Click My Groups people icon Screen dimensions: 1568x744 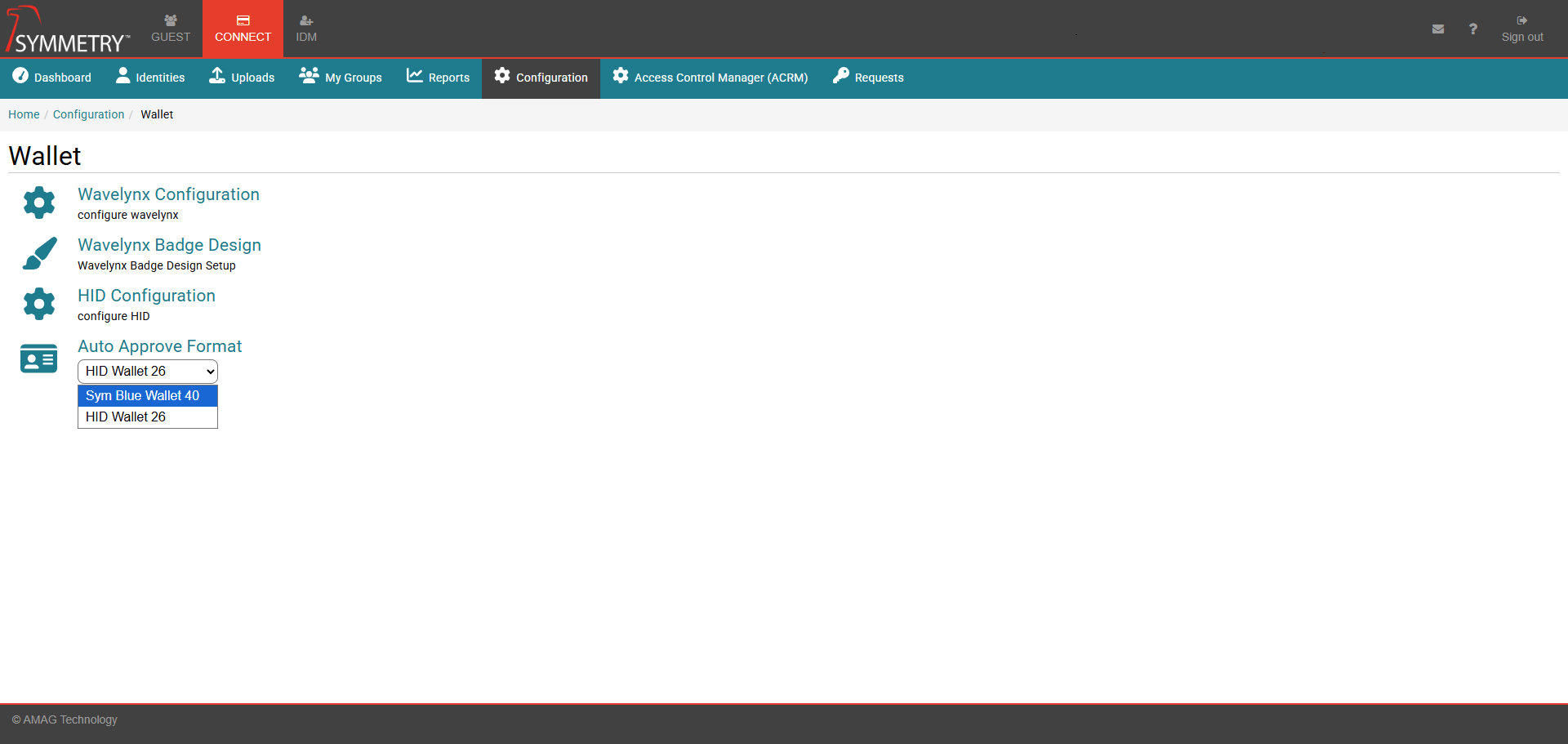309,75
